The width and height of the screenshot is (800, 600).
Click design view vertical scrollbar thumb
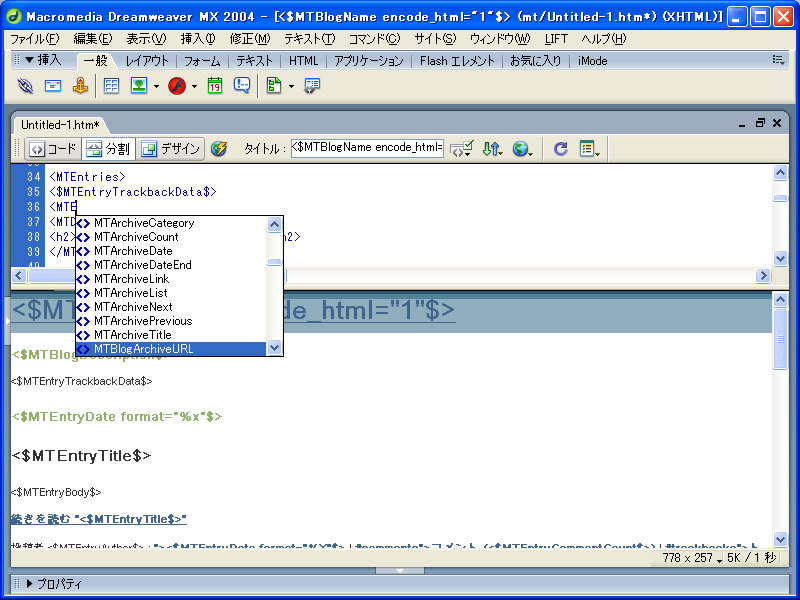(780, 338)
